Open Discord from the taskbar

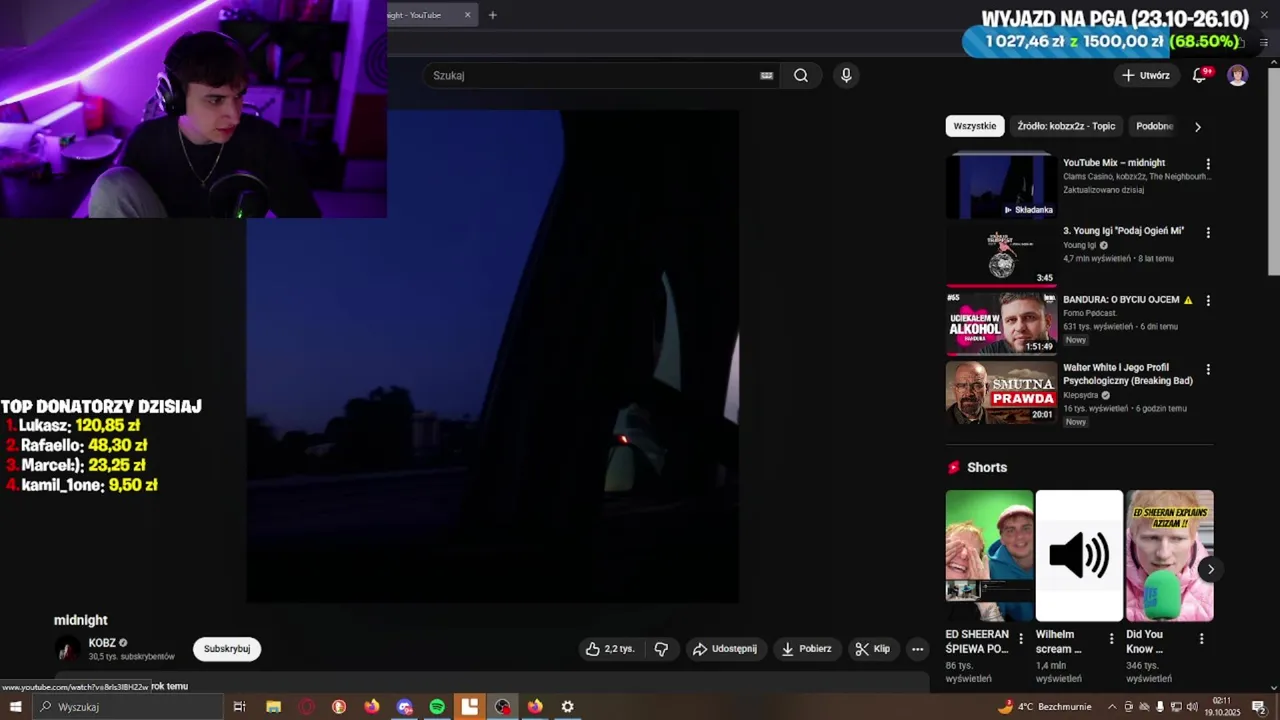coord(404,707)
